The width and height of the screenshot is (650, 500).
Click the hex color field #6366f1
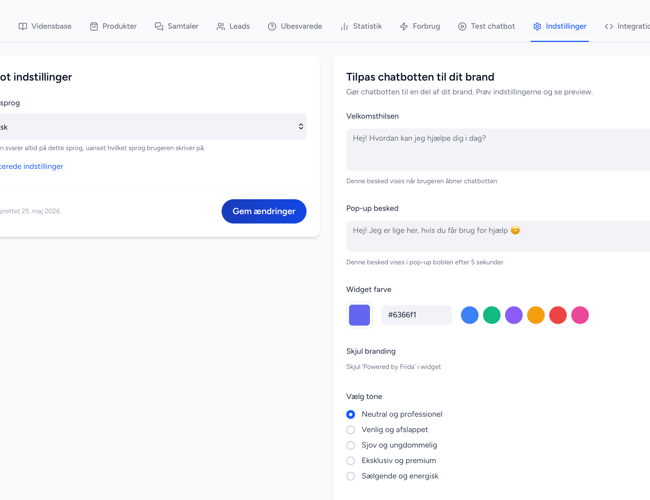417,315
